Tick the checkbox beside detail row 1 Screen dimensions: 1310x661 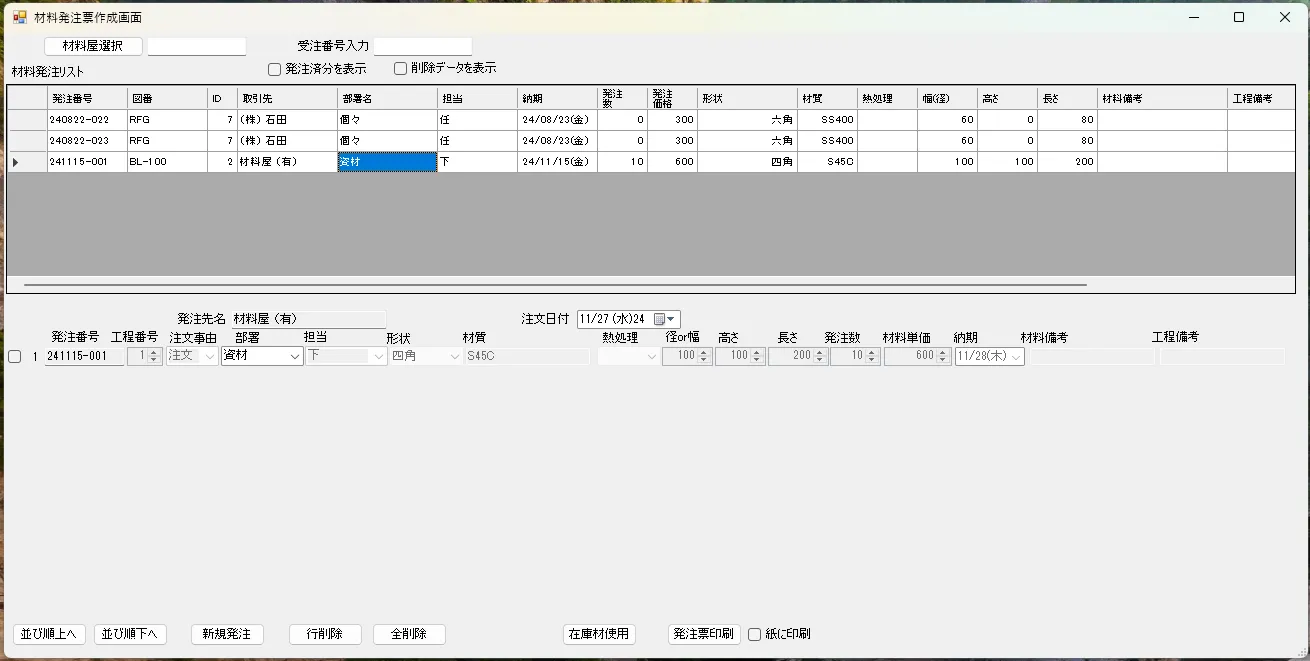[x=15, y=357]
